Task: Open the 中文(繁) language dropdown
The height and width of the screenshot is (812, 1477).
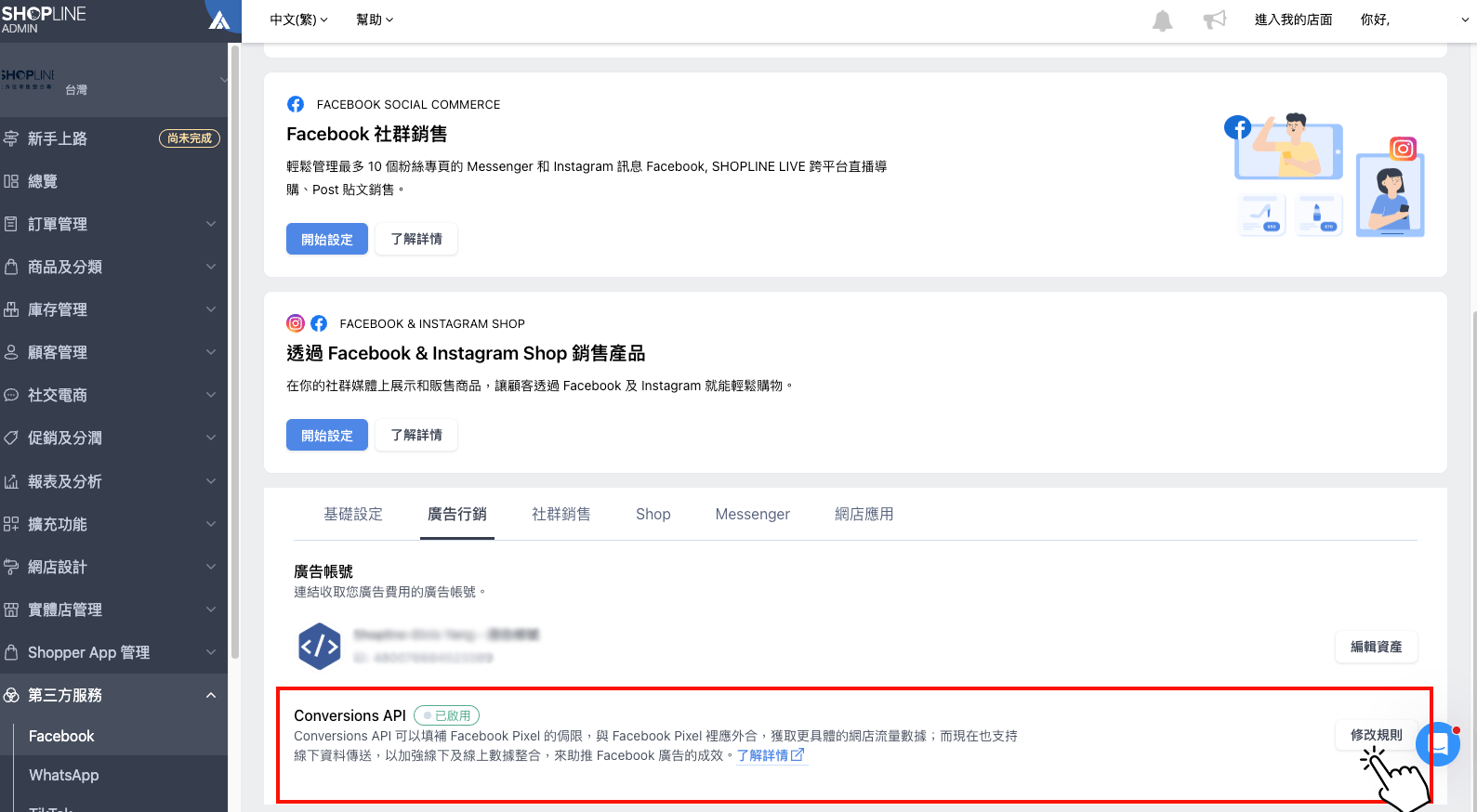Action: click(x=299, y=20)
